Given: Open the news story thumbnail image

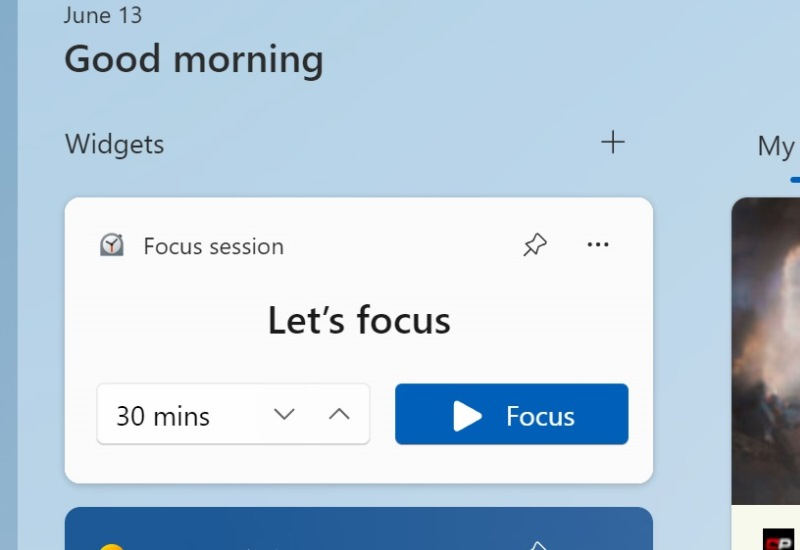Looking at the screenshot, I should (766, 350).
